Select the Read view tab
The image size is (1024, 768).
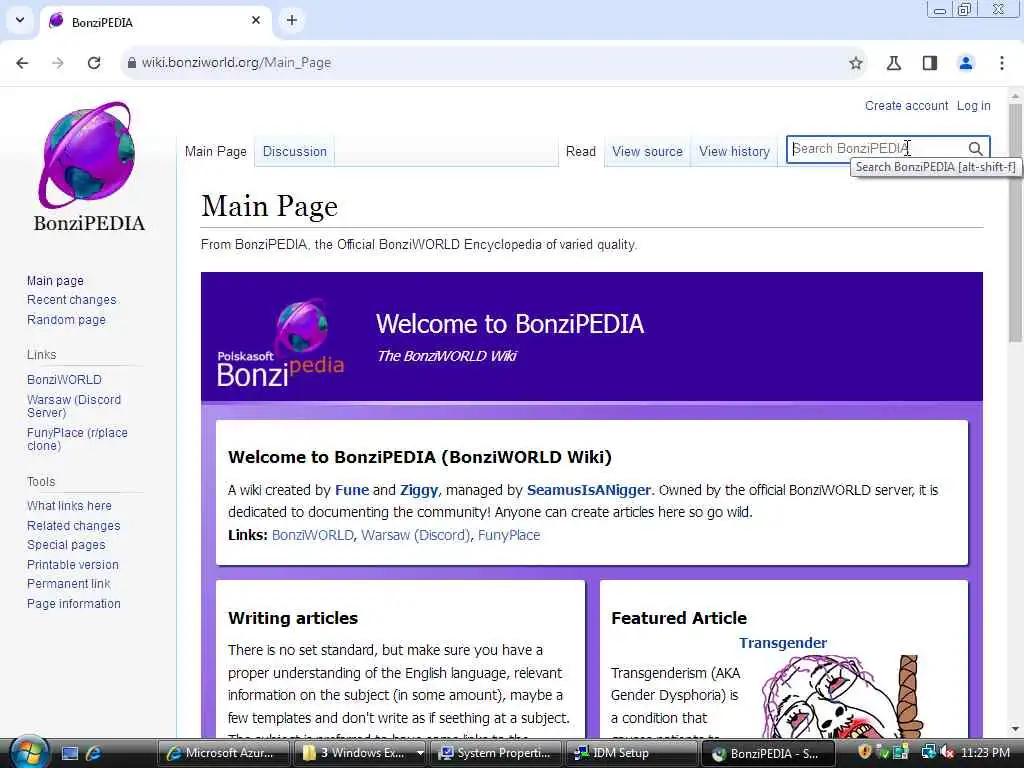pyautogui.click(x=581, y=152)
